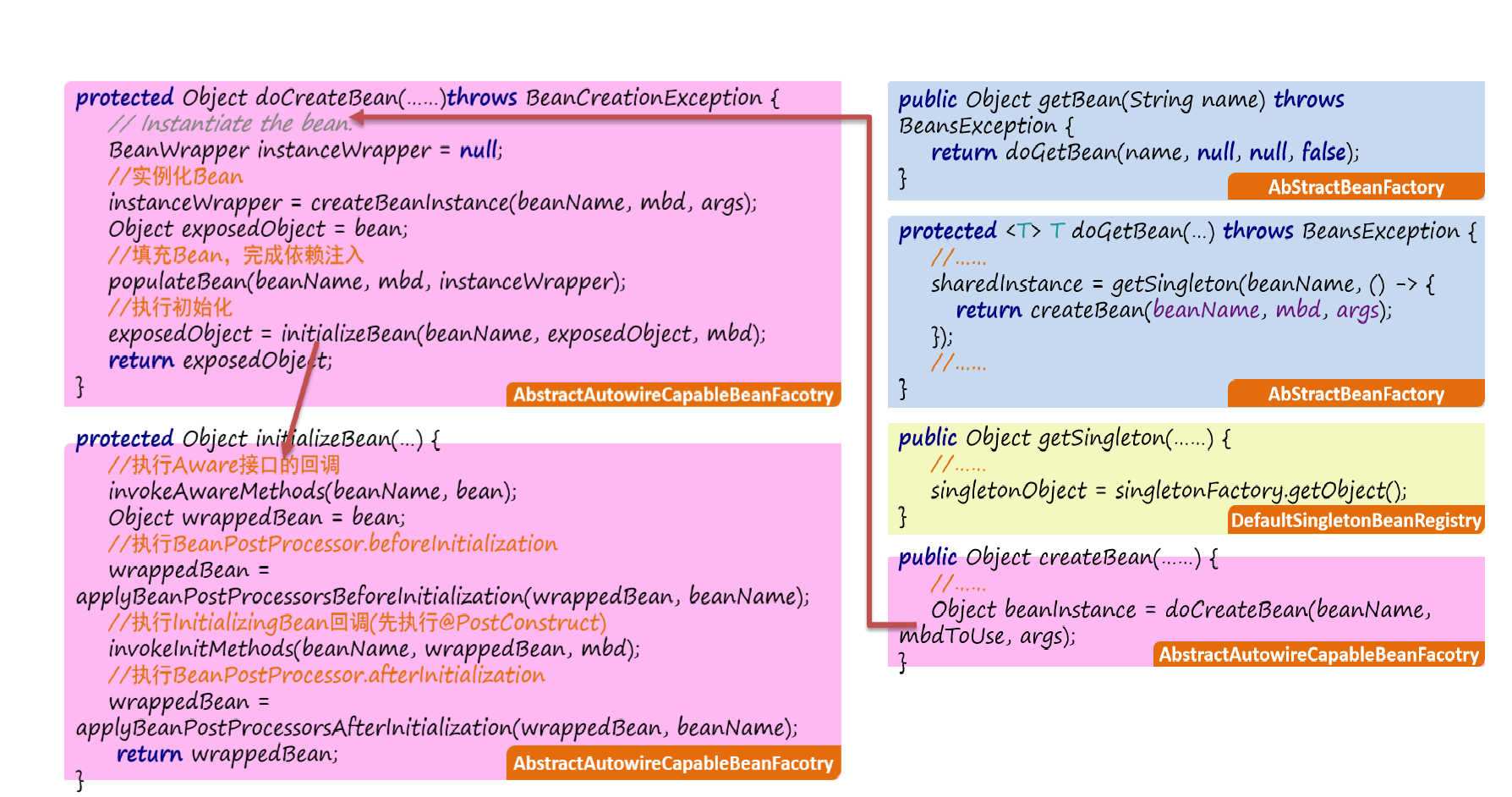Viewport: 1512px width, 797px height.
Task: Click the 'protected <T> T doGetBean(...)' signature
Action: [1187, 231]
